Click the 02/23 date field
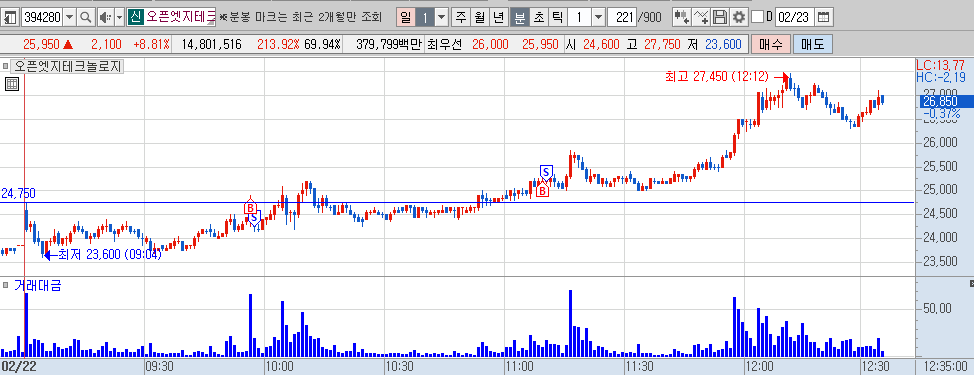This screenshot has width=974, height=375. (794, 17)
